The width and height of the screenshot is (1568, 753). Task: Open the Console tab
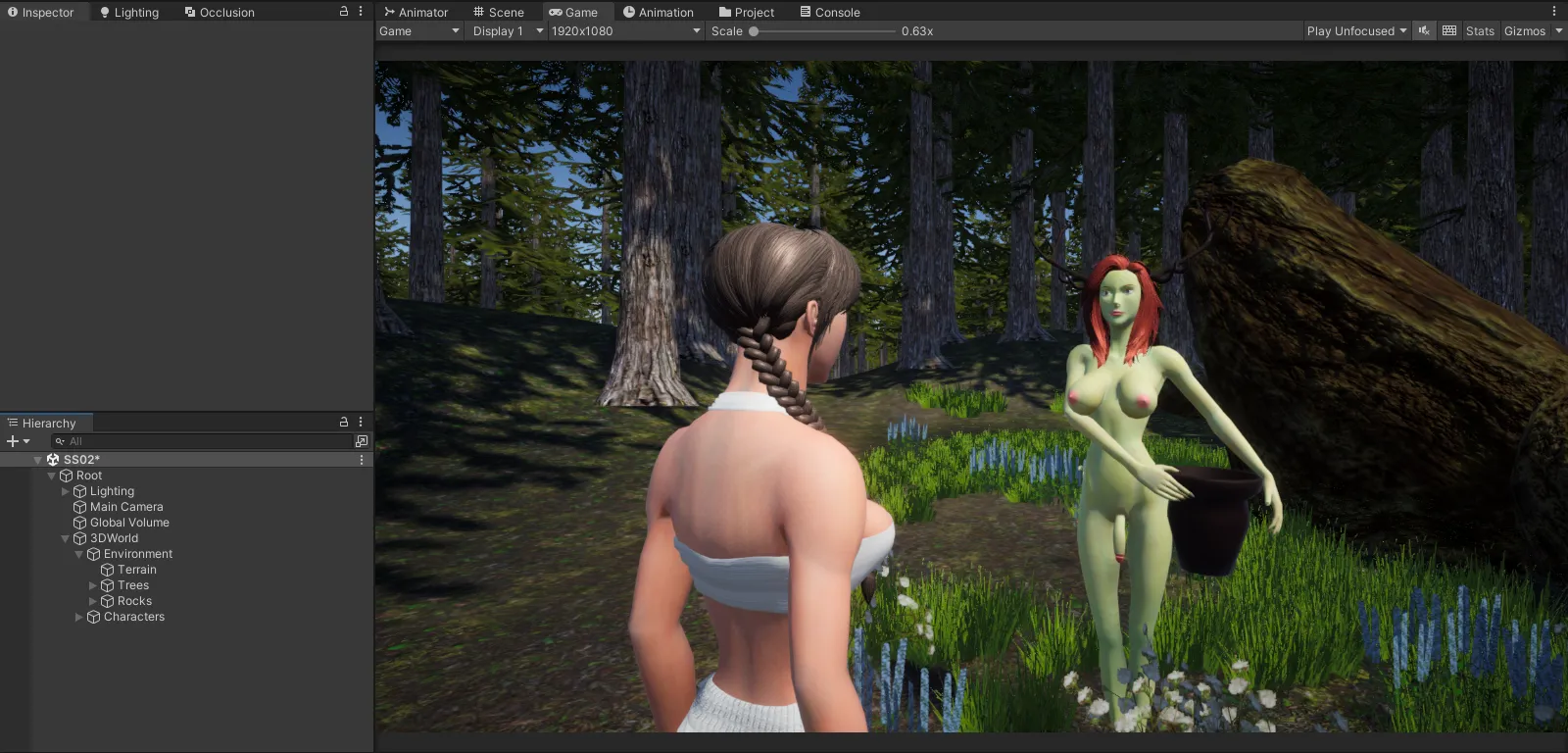coord(829,13)
